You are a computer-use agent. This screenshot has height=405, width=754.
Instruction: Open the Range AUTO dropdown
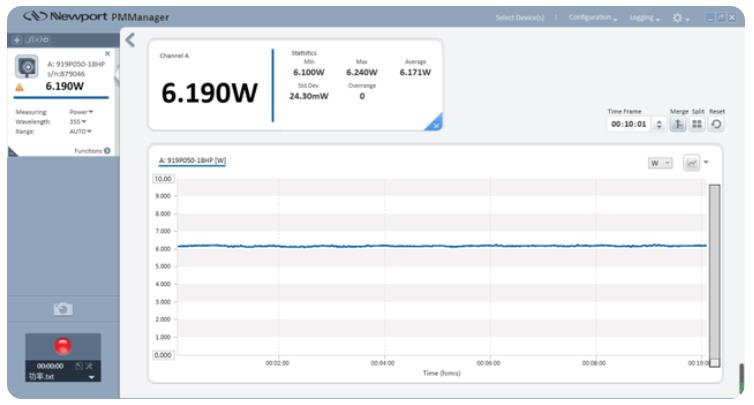click(78, 130)
